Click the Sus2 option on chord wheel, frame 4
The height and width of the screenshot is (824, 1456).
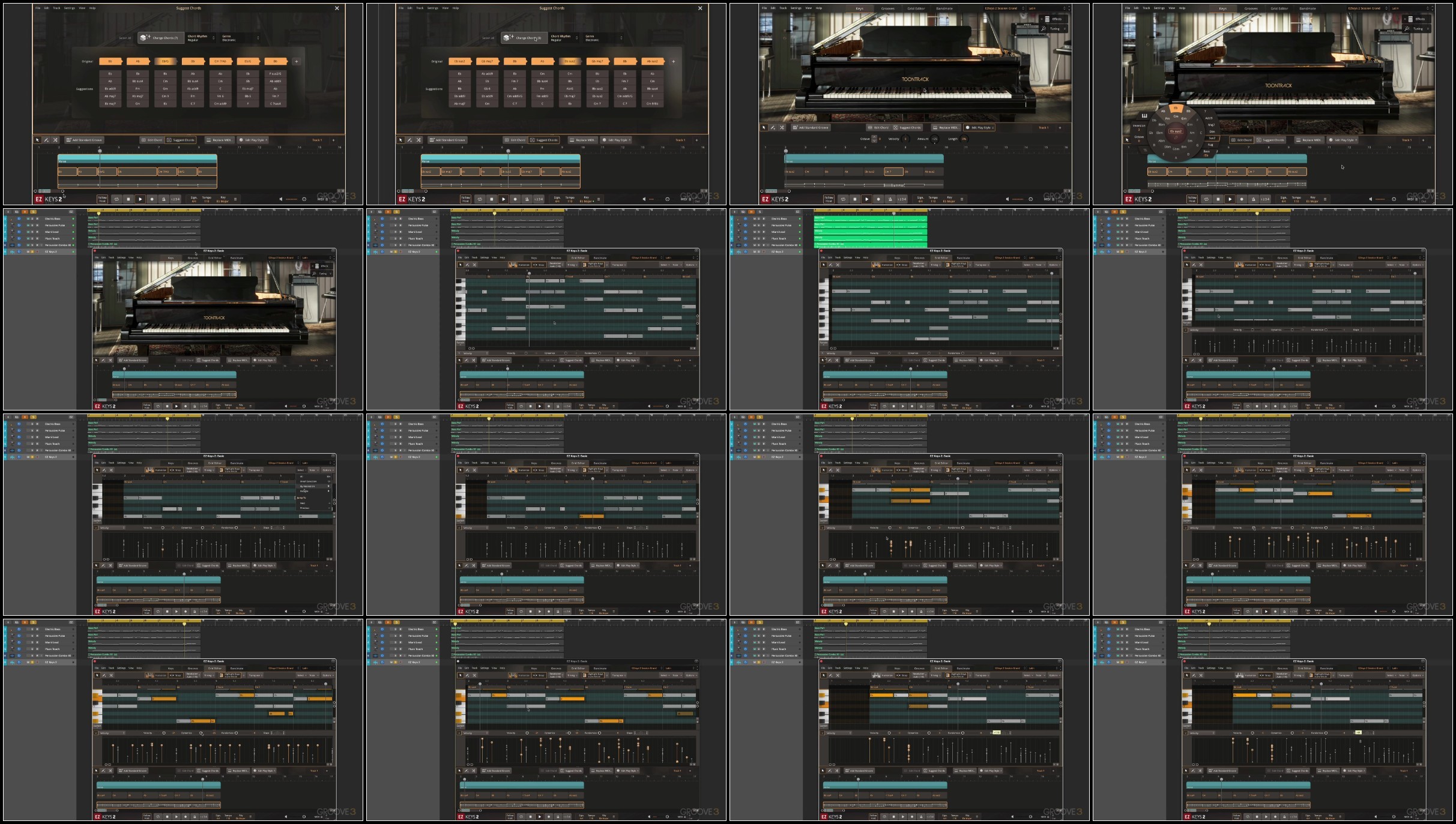(x=1211, y=138)
